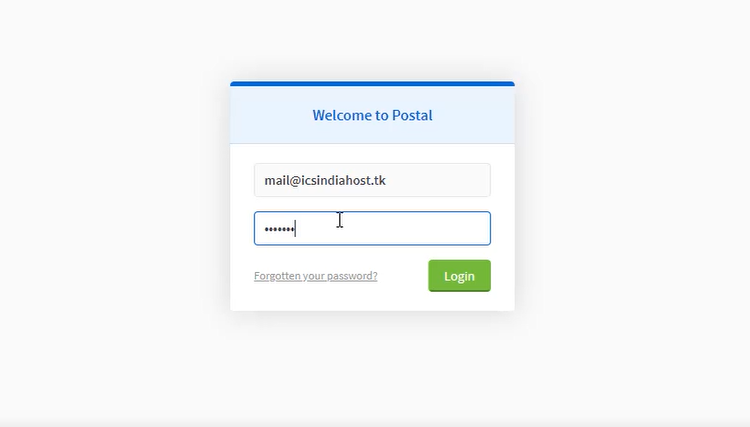Place cursor in mail@icsindiahost.tk text
This screenshot has height=427, width=750.
pos(325,180)
